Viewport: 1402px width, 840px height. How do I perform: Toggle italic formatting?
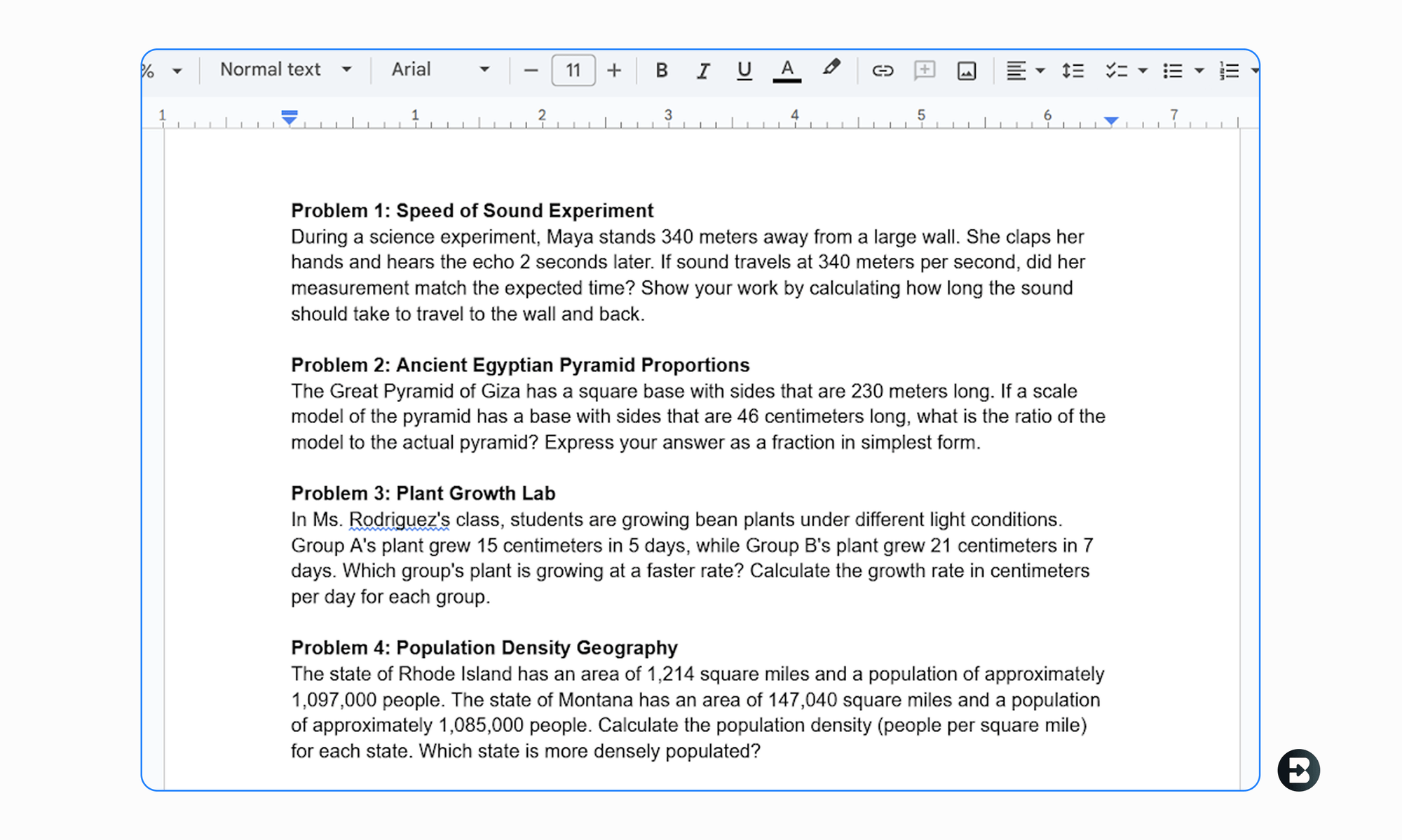point(702,70)
